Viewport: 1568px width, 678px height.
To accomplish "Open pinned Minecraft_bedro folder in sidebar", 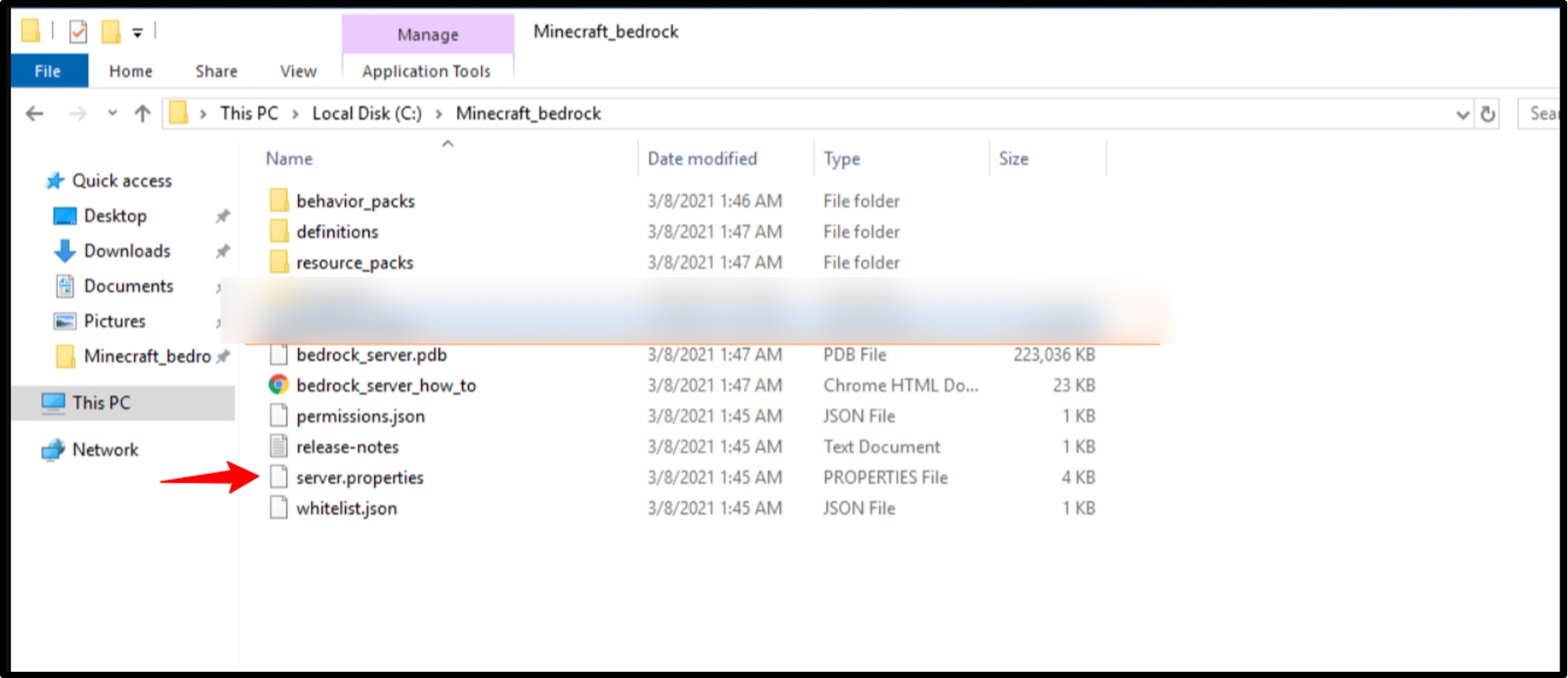I will tap(147, 356).
